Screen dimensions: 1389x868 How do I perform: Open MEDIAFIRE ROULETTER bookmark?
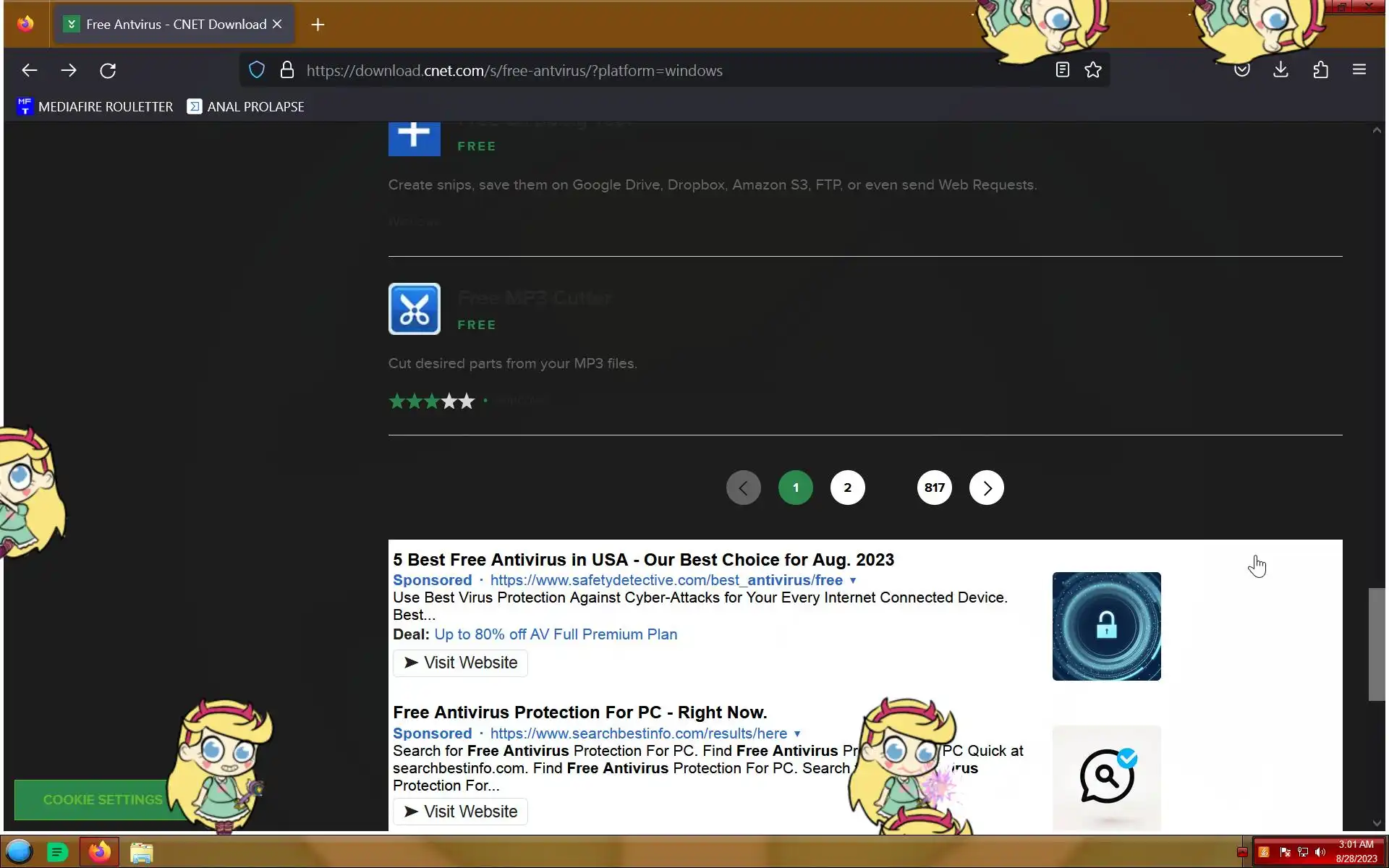(95, 107)
